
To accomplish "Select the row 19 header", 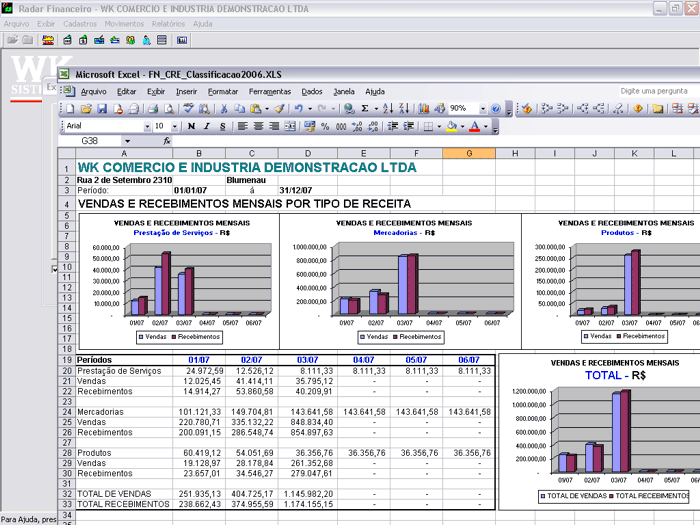I will 67,360.
